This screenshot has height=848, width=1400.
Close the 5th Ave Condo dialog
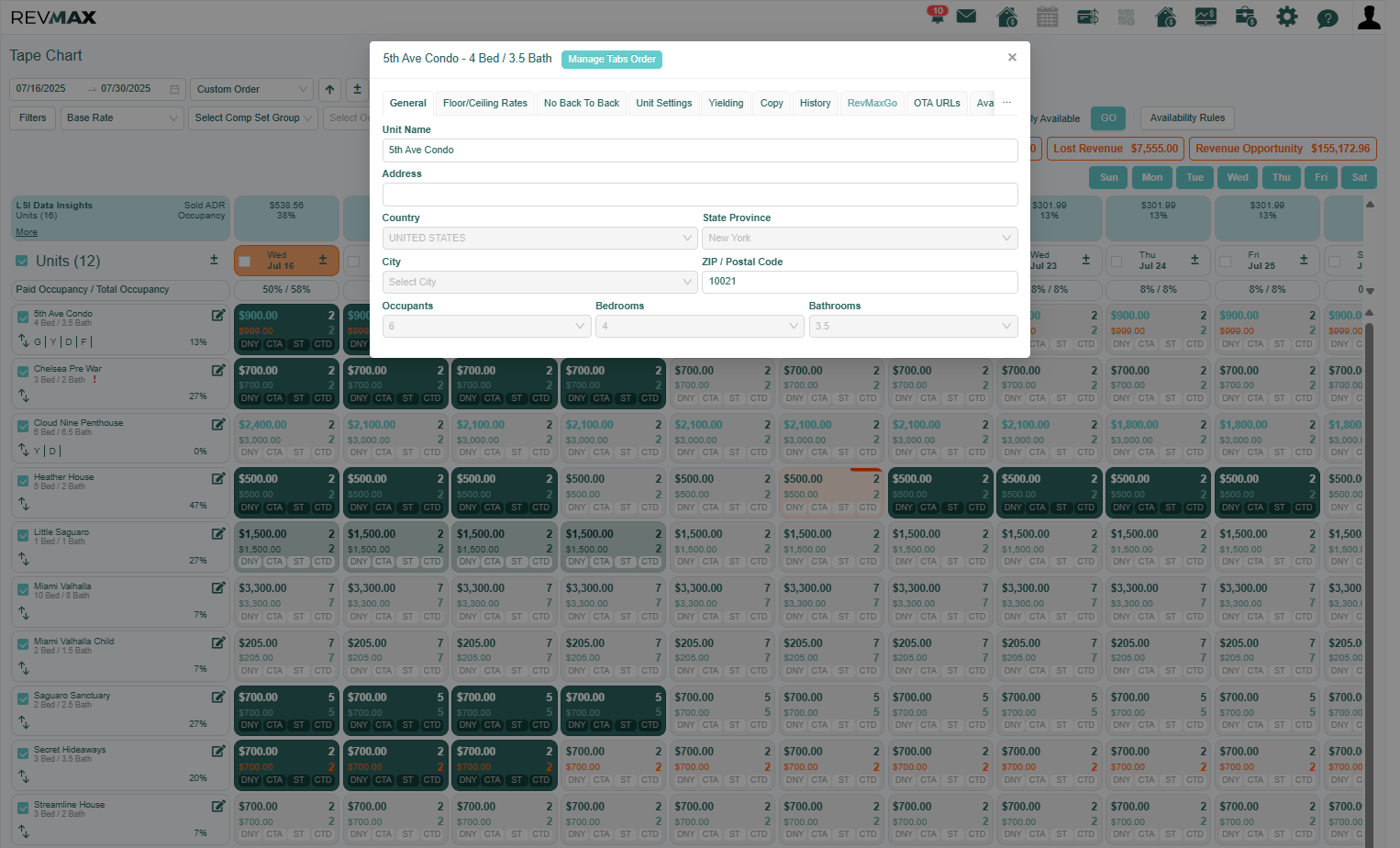(1012, 57)
